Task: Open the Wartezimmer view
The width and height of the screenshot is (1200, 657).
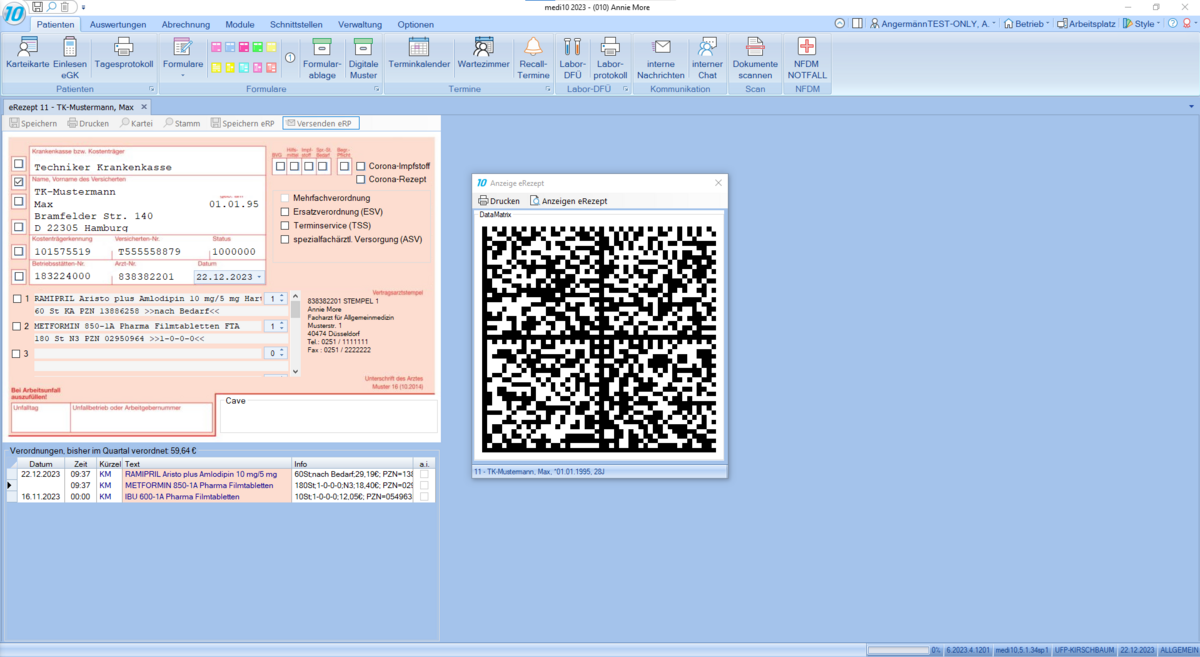Action: click(x=484, y=55)
